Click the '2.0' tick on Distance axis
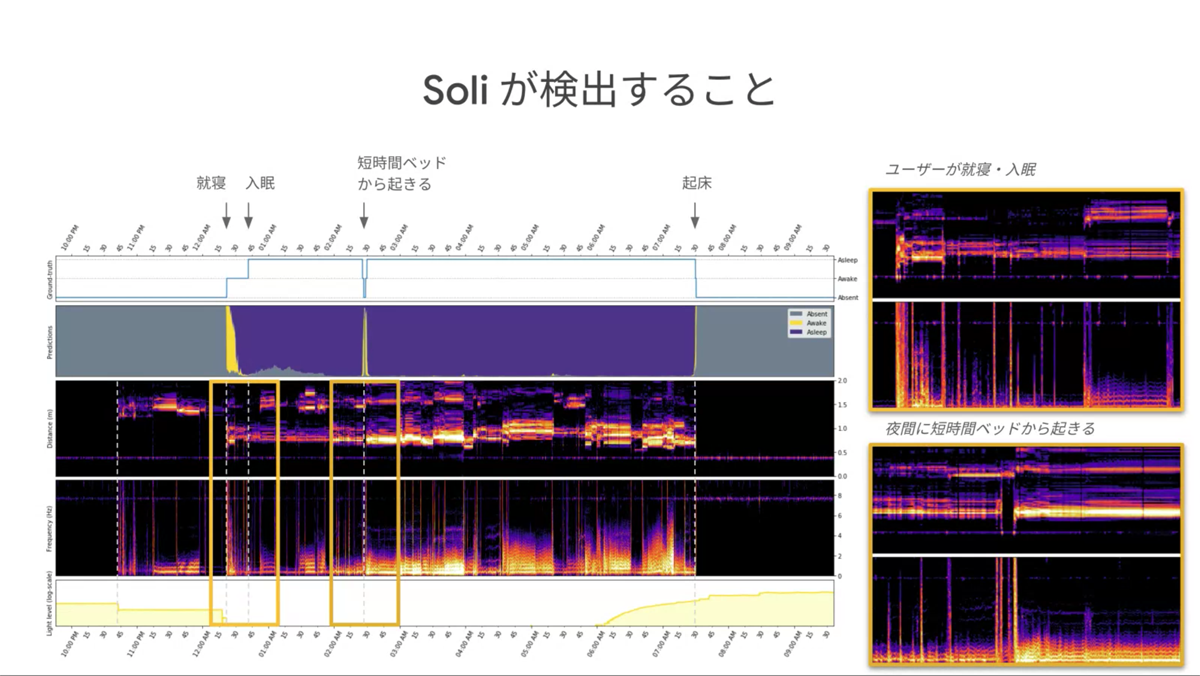Viewport: 1200px width, 676px height. (x=842, y=381)
